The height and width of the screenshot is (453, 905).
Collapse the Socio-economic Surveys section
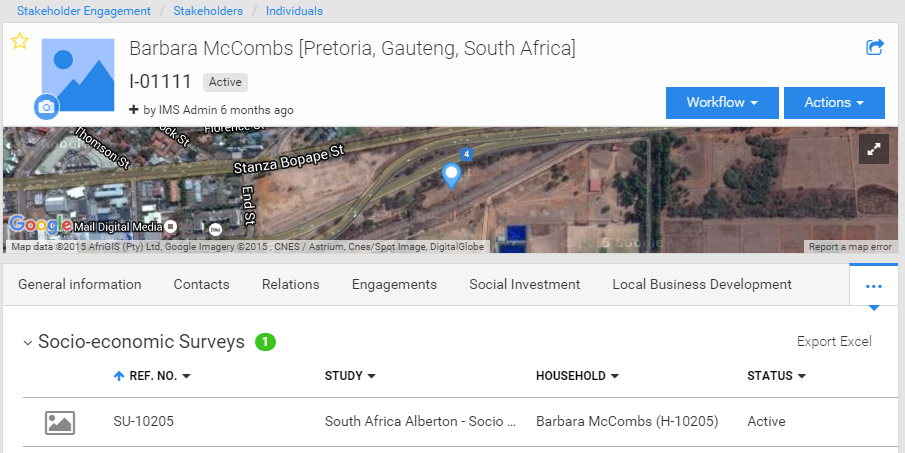click(28, 343)
